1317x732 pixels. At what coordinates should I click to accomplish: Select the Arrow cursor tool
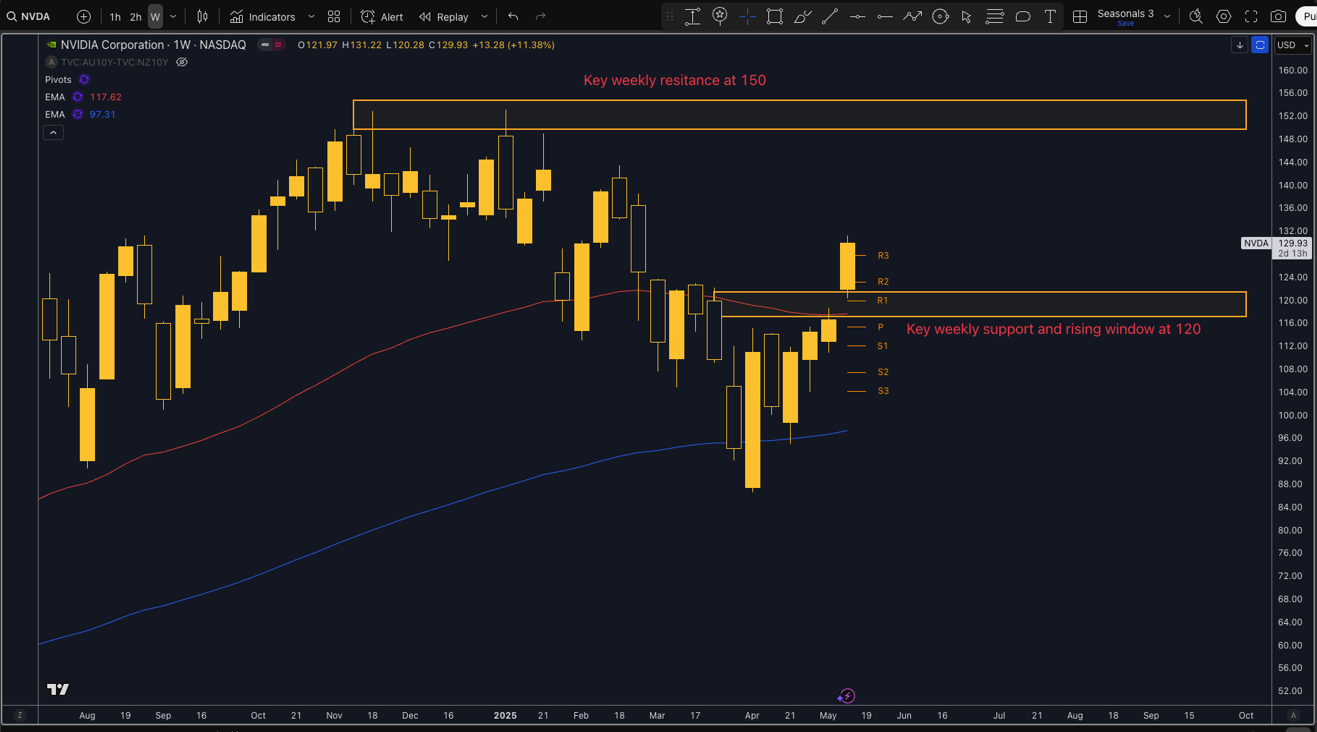(x=967, y=16)
